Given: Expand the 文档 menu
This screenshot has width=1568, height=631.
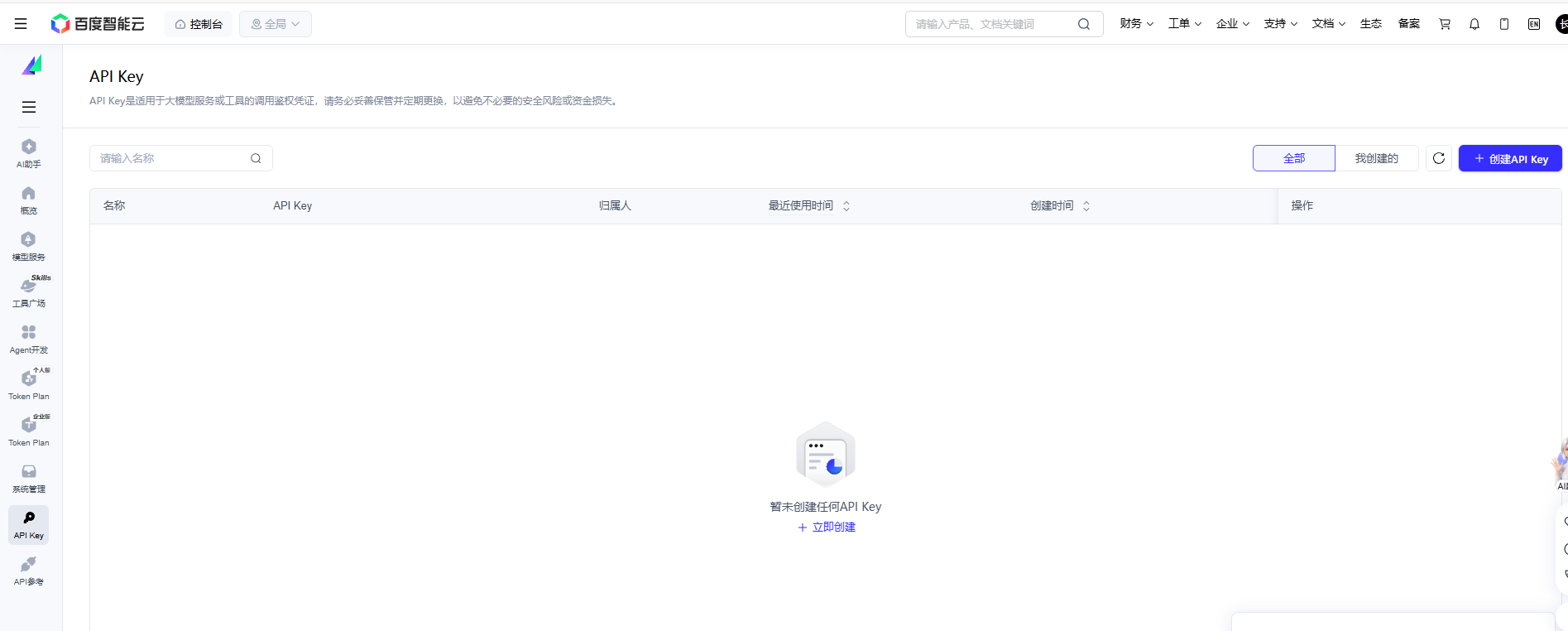Looking at the screenshot, I should [1329, 24].
